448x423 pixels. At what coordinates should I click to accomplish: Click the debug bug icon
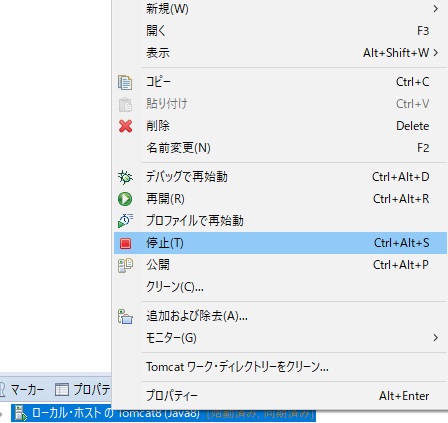[x=125, y=177]
